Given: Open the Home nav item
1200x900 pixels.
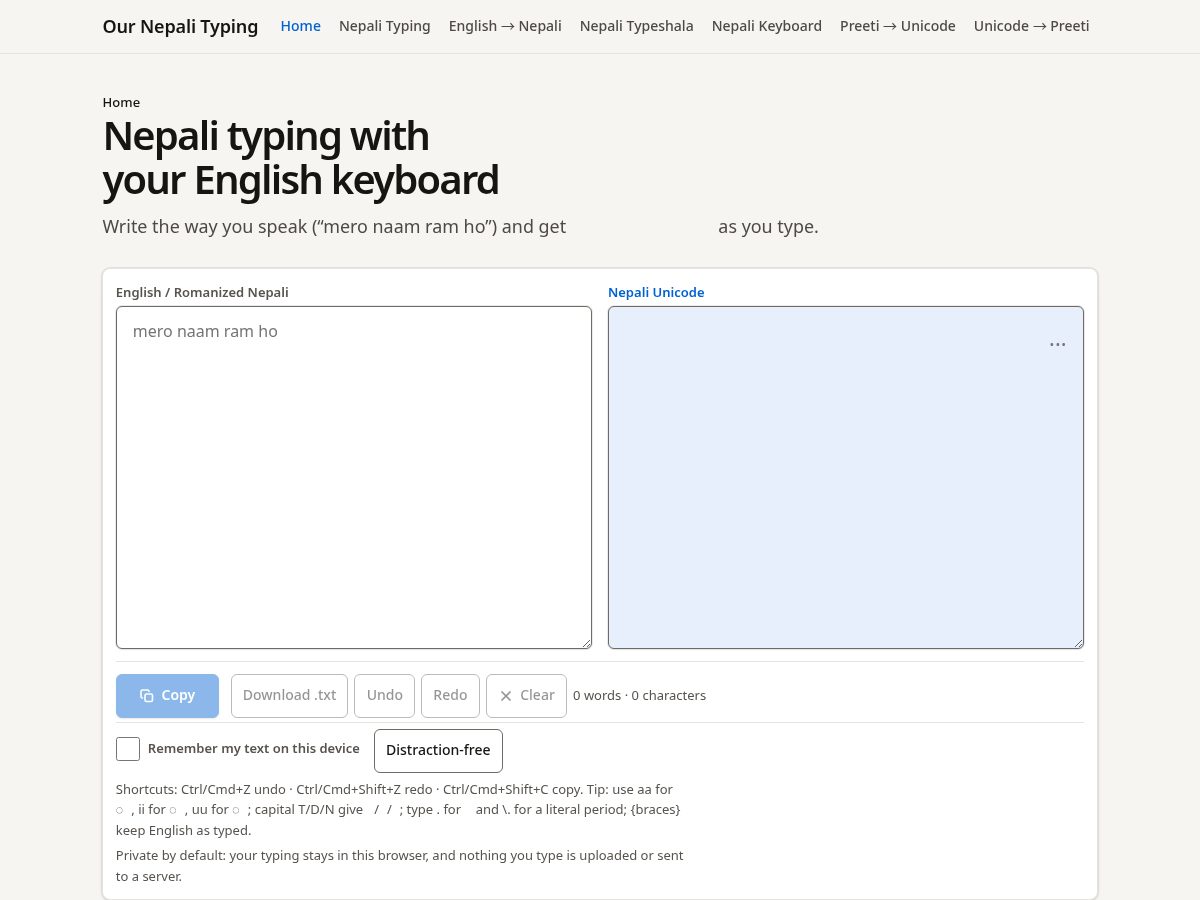Looking at the screenshot, I should click(301, 26).
